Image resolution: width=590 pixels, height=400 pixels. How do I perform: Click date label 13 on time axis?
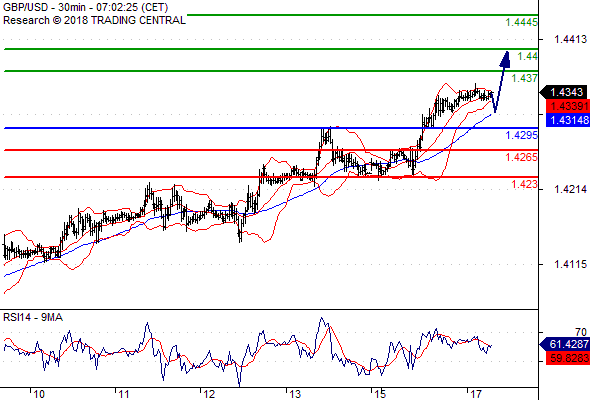click(295, 394)
